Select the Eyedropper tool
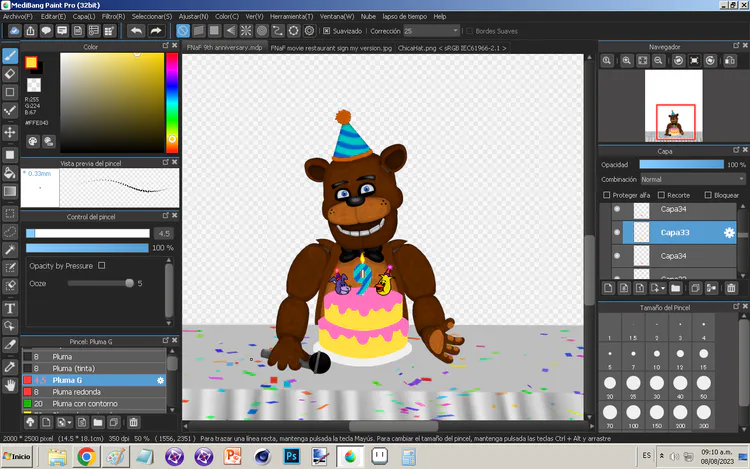 pos(10,367)
